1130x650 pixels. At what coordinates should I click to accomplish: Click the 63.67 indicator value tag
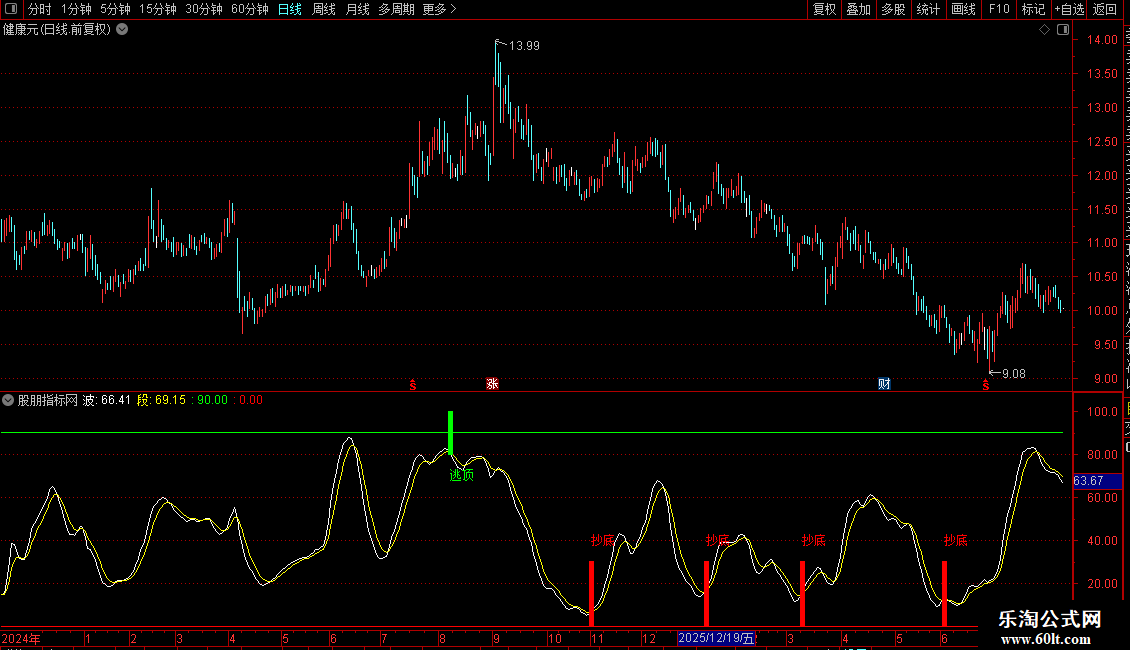1097,481
